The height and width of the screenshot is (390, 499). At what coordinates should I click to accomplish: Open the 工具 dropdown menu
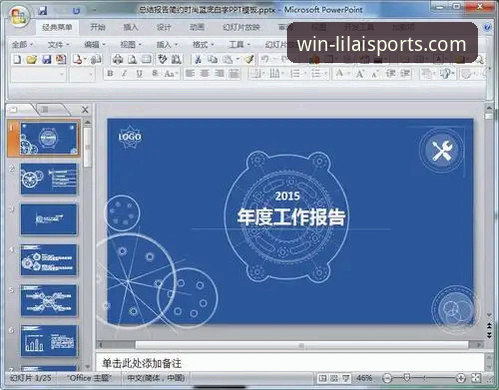pos(239,44)
